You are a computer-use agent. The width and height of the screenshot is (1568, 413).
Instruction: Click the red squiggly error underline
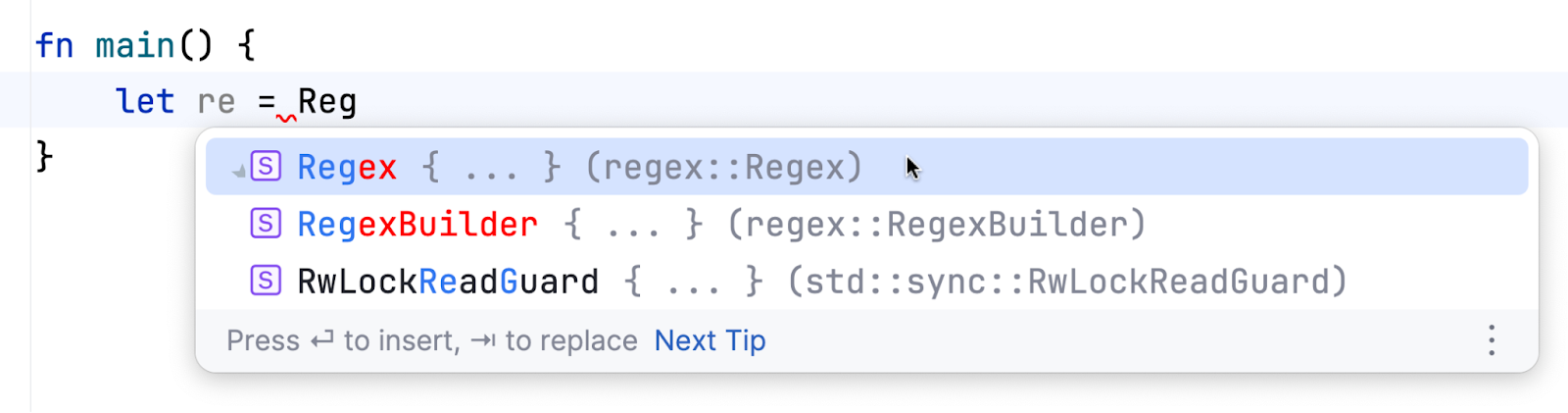click(286, 119)
